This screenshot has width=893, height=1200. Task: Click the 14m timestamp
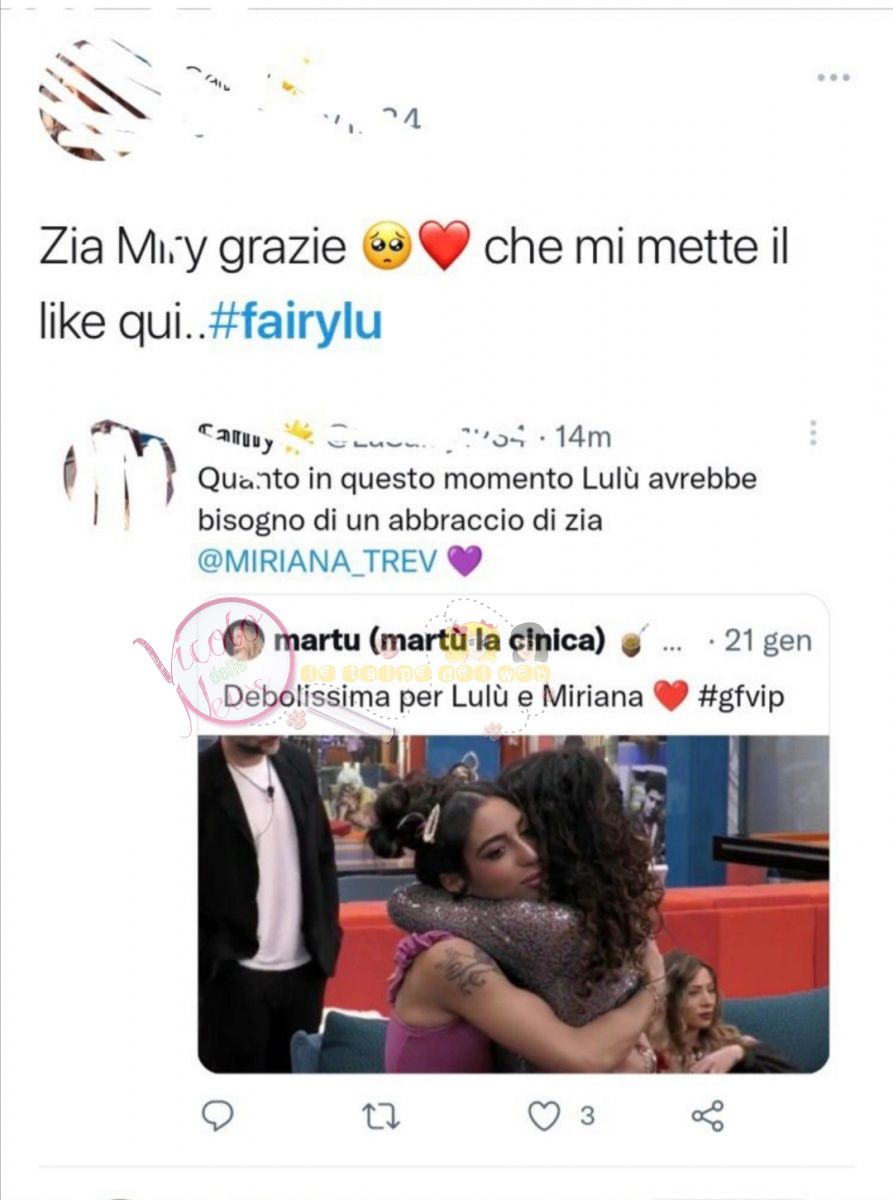[585, 437]
